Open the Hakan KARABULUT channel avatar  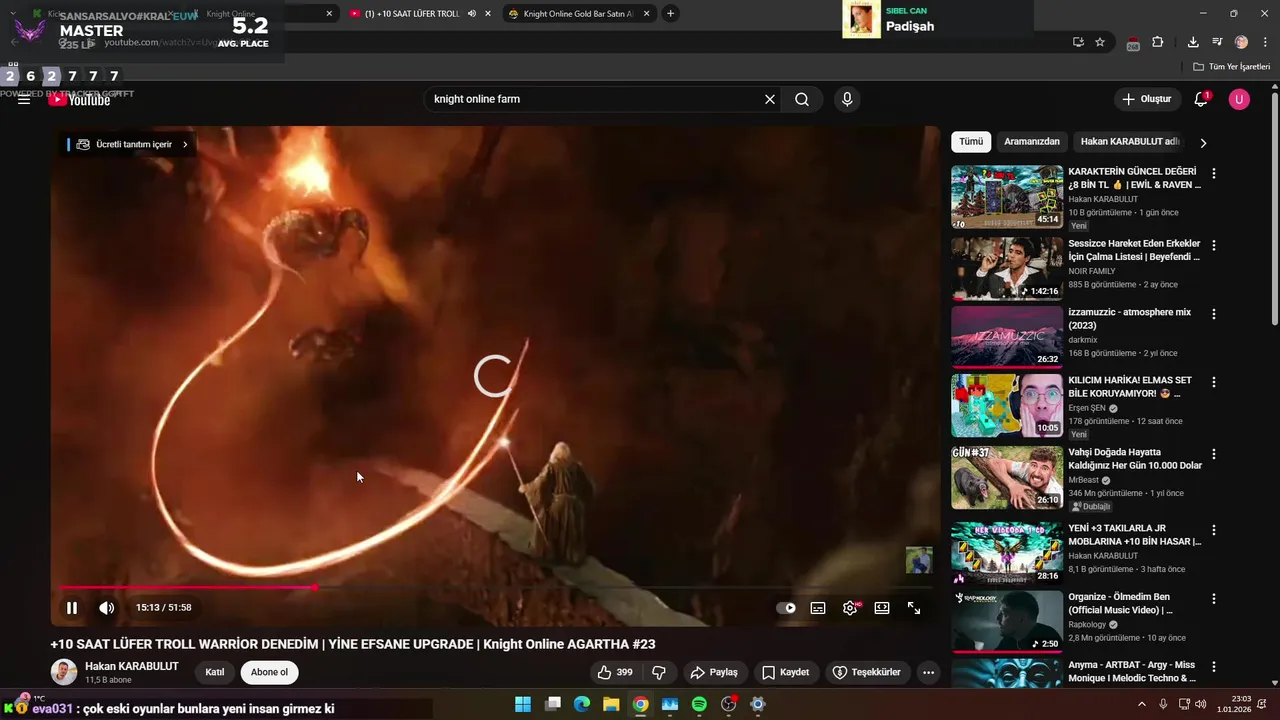coord(64,672)
